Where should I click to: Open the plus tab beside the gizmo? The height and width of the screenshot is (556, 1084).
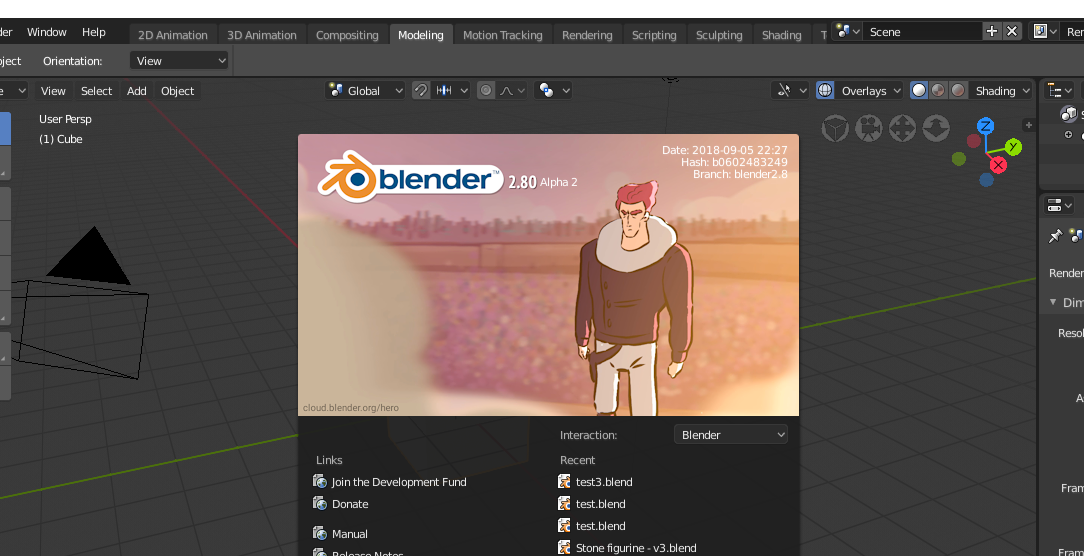tap(1029, 125)
